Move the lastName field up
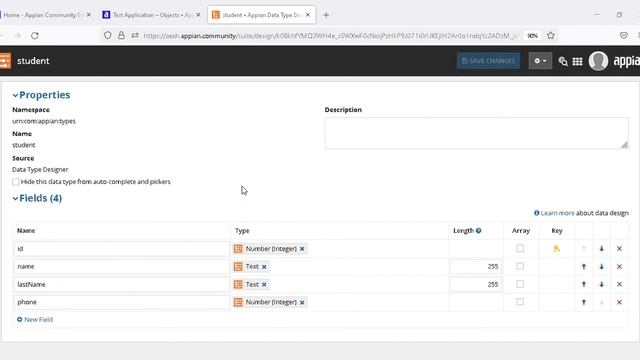 (x=584, y=284)
